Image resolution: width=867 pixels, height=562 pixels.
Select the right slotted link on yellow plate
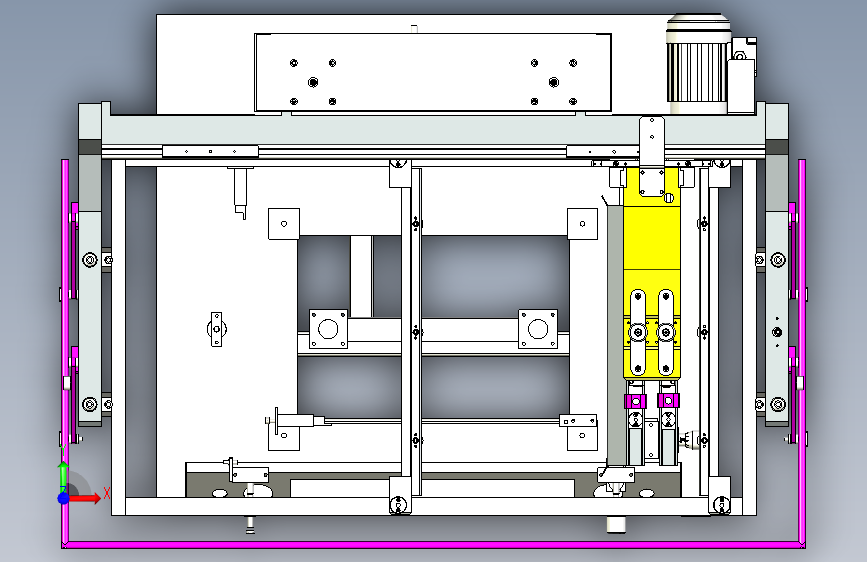coord(666,332)
